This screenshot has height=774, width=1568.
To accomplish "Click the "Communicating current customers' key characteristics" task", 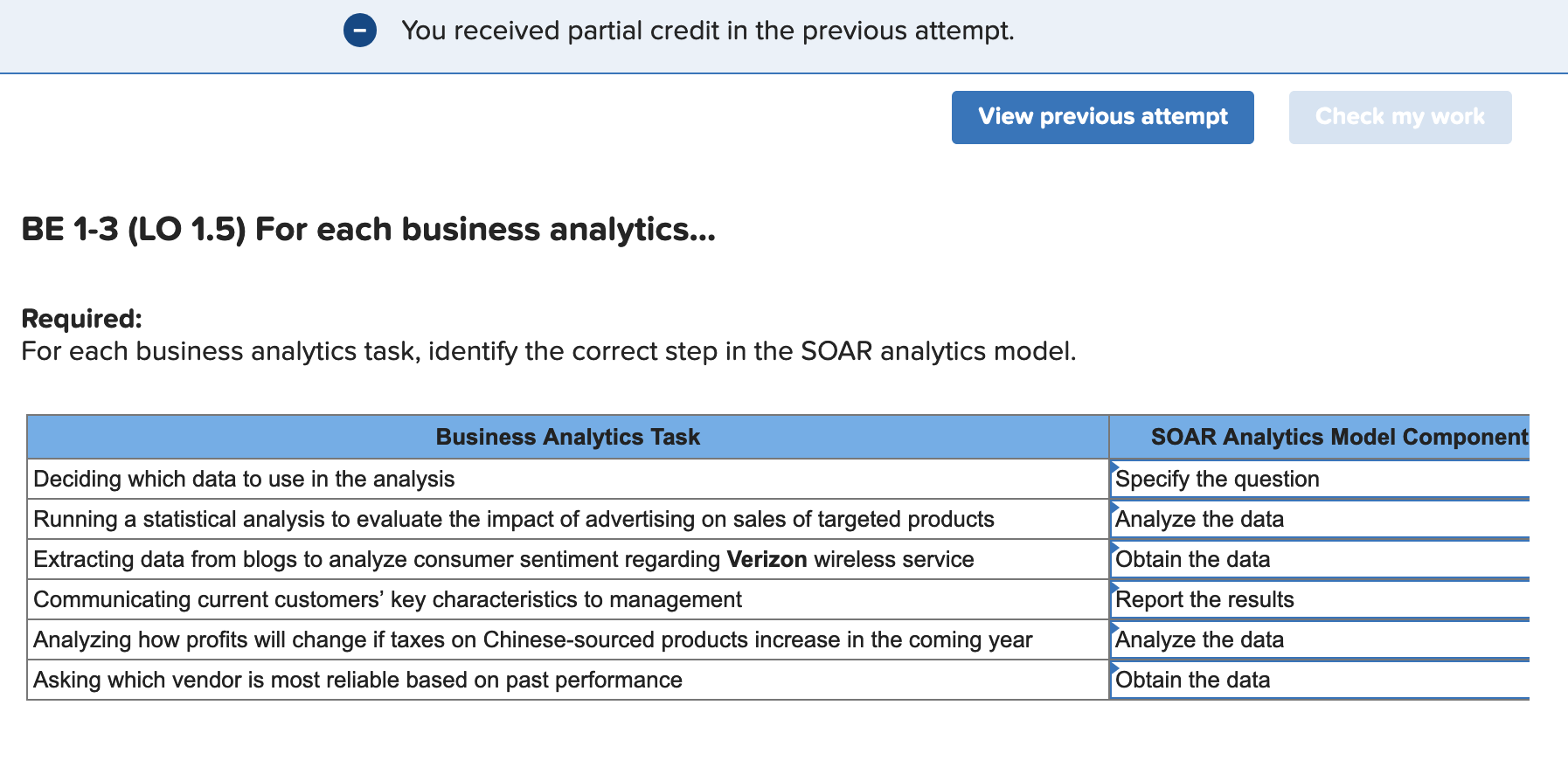I will coord(387,599).
